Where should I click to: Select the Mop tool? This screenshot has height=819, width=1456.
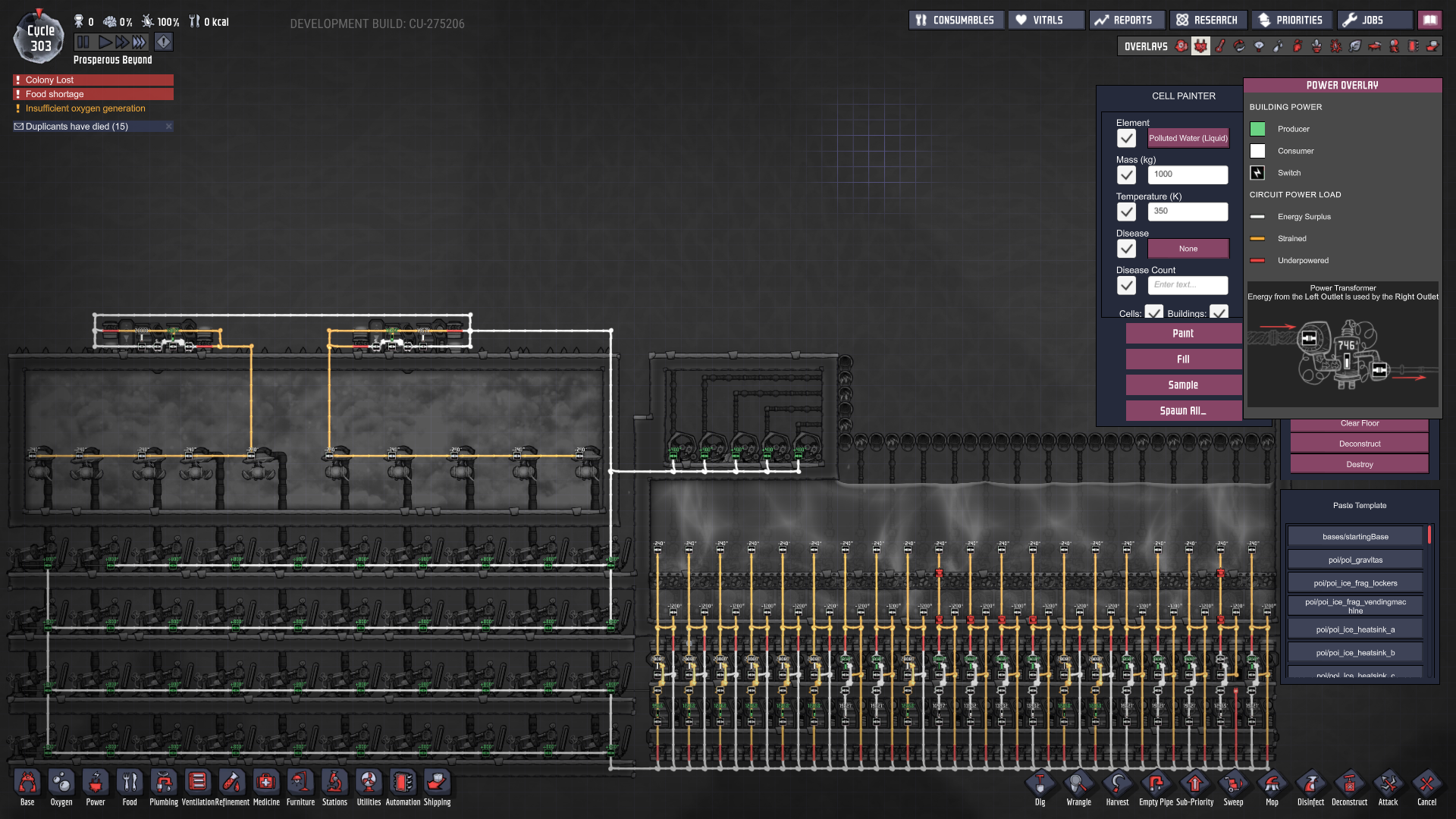(1272, 784)
